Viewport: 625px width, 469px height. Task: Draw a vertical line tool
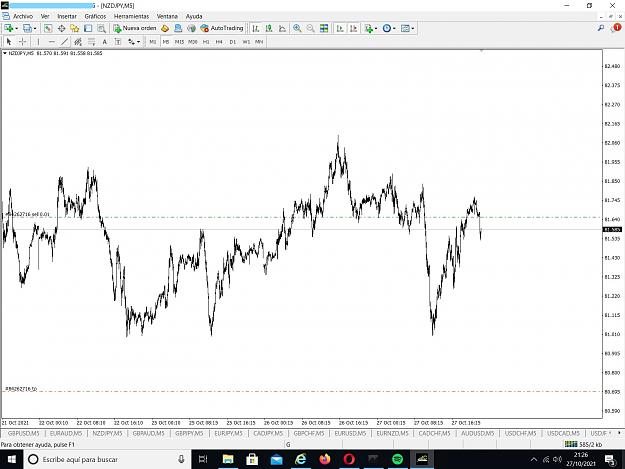click(38, 41)
